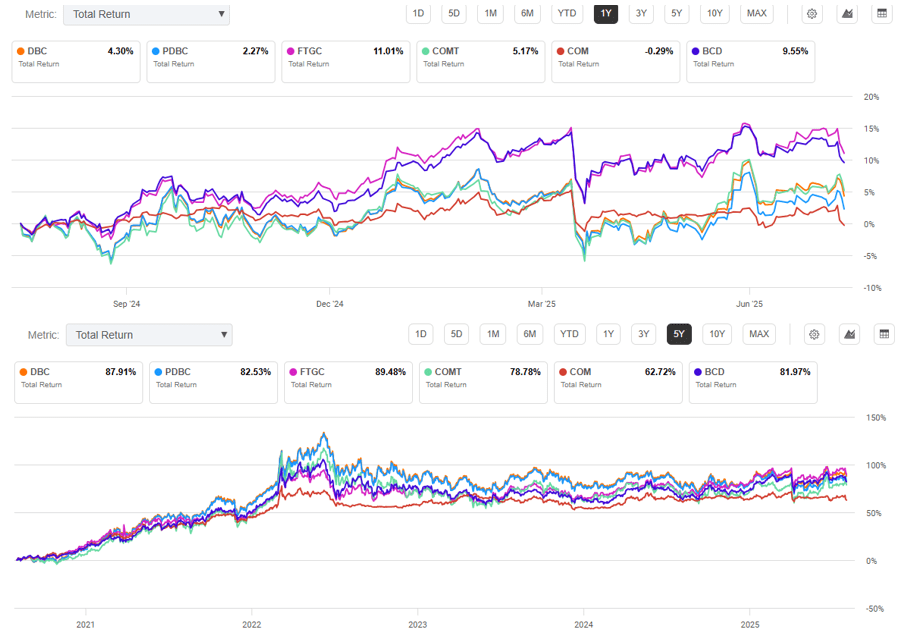Toggle the PDBC legend card
Viewport: 902px width, 642px height.
point(210,60)
